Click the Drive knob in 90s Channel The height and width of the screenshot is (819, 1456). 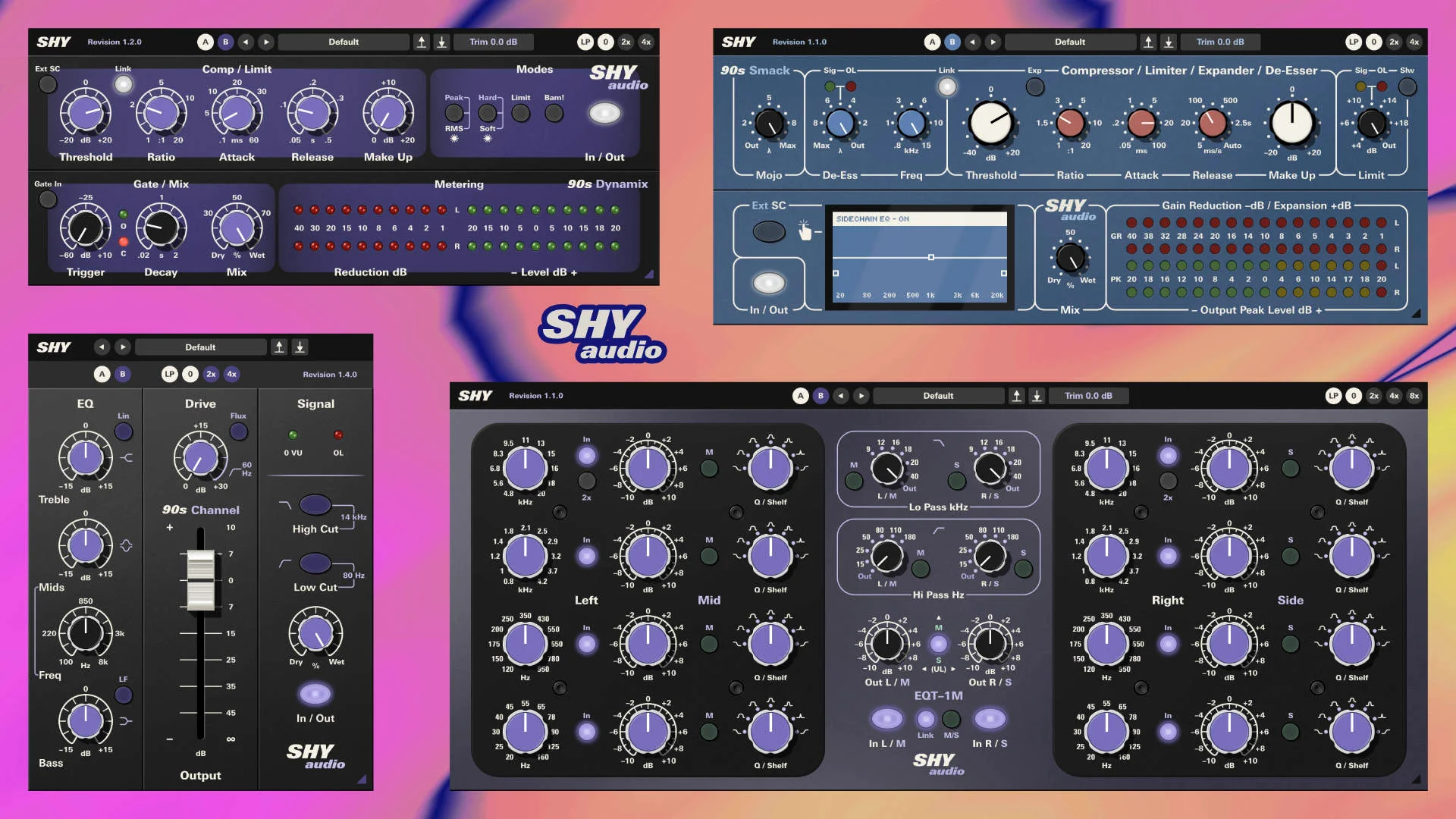click(x=200, y=457)
